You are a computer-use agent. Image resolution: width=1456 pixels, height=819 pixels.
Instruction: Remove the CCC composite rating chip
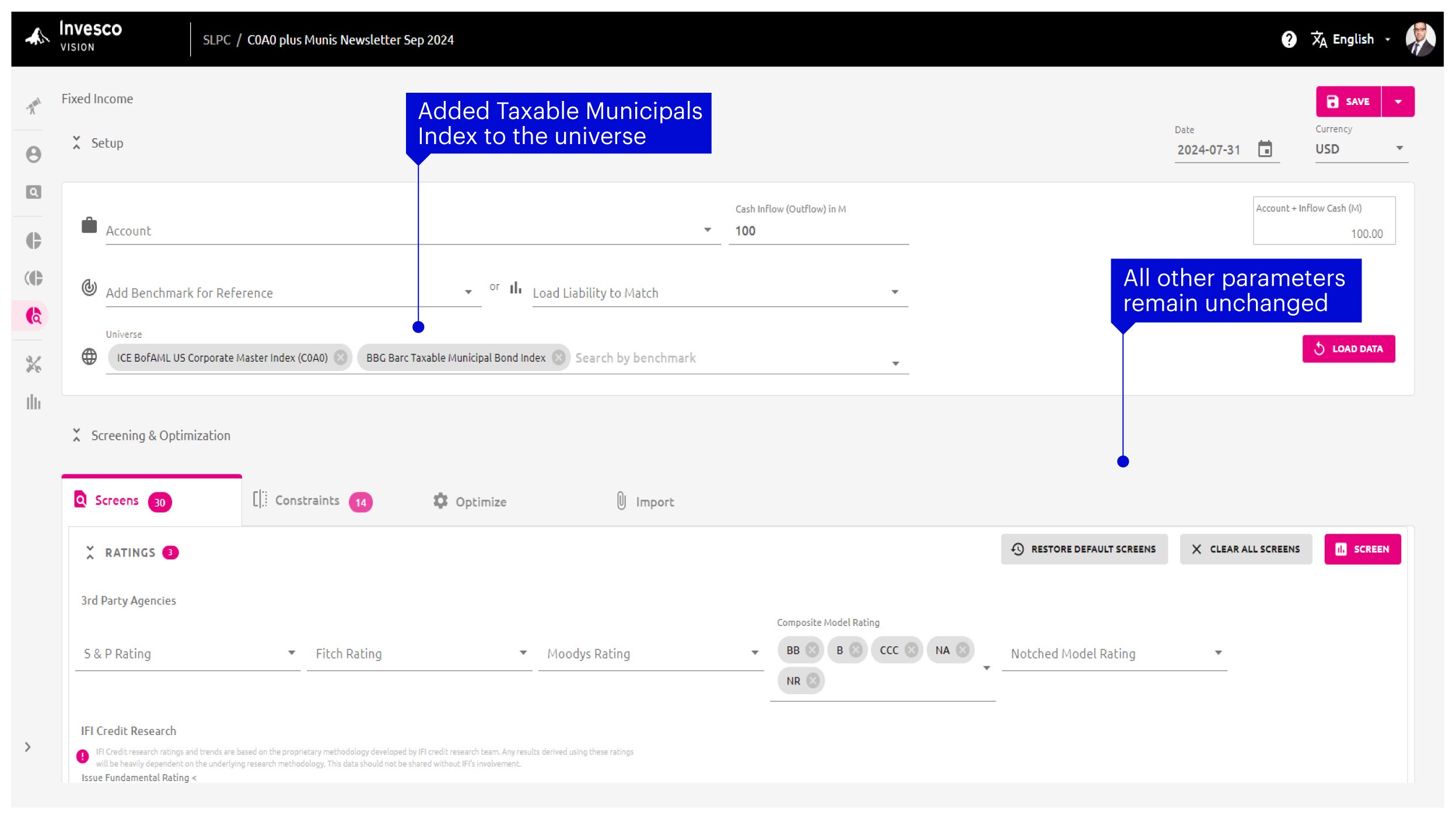[911, 650]
